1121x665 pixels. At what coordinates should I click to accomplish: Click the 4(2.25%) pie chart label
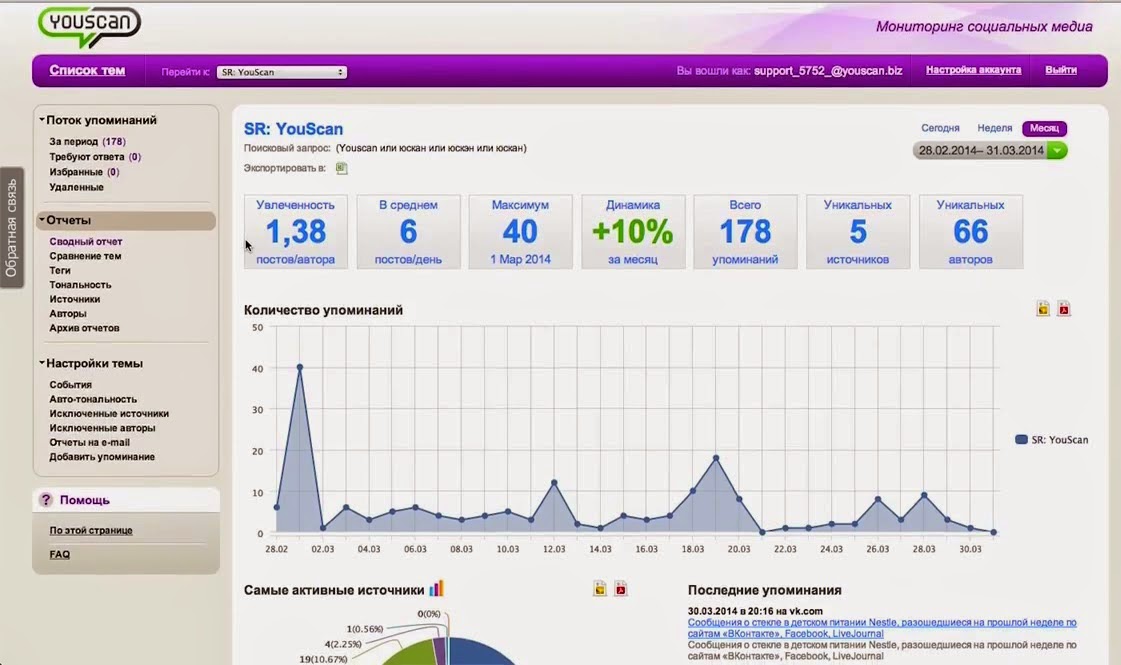click(x=345, y=644)
